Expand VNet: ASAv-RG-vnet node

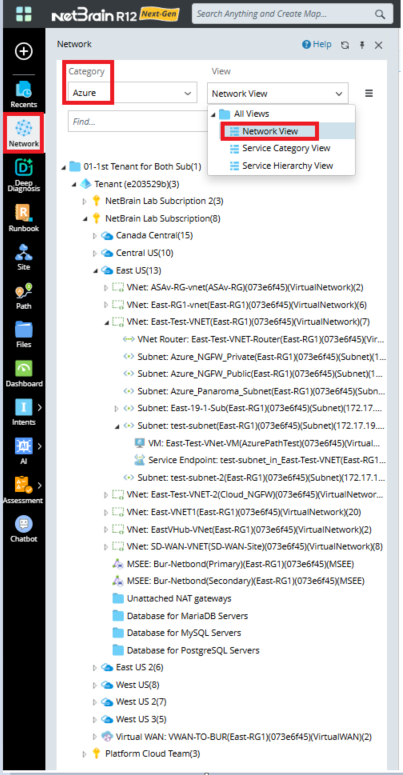(106, 287)
